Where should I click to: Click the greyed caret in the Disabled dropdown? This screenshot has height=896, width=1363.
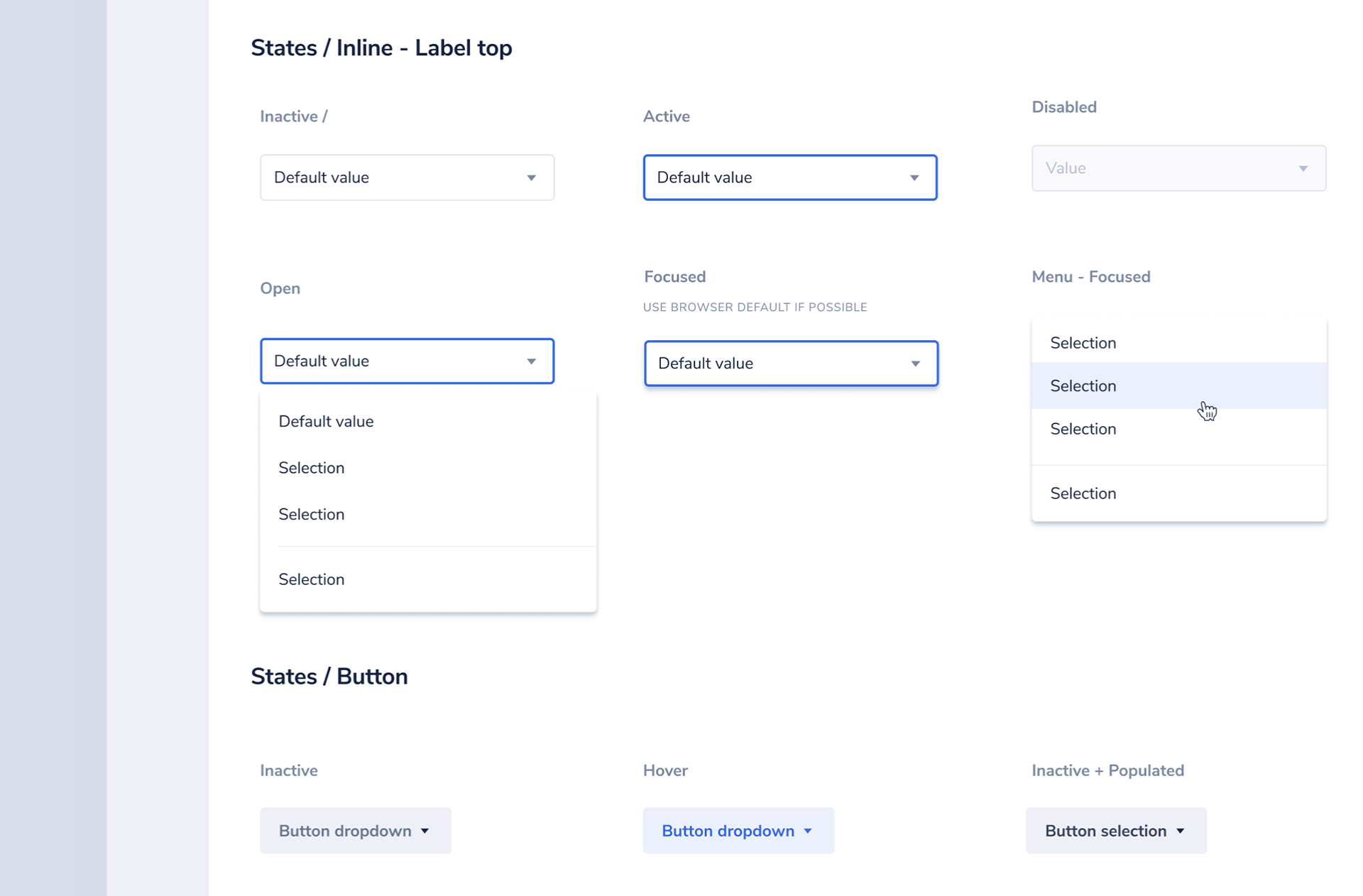[x=1303, y=168]
